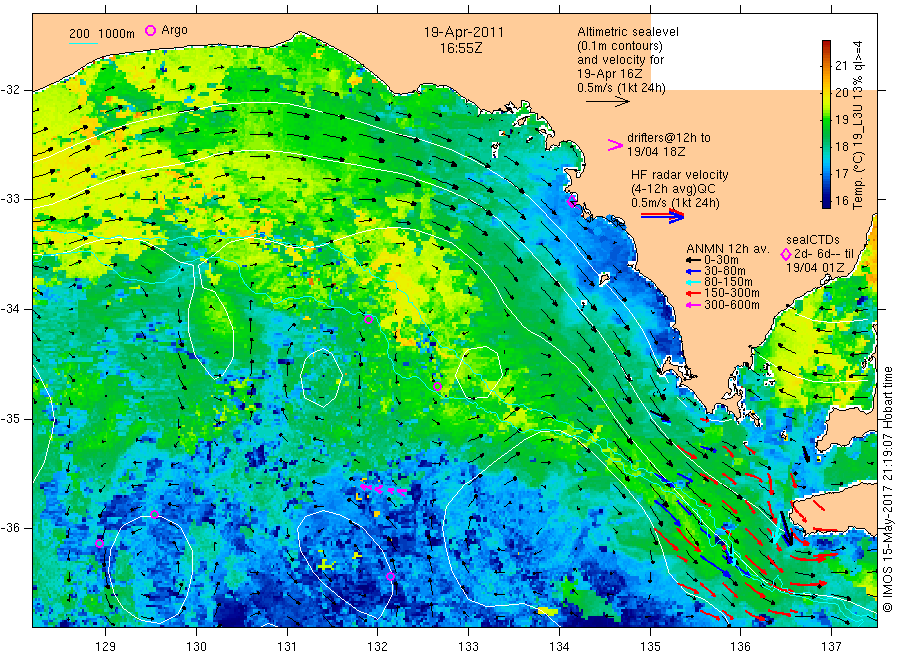This screenshot has width=900, height=660.
Task: Click the Argo float marker near 132E 34S
Action: tap(368, 320)
